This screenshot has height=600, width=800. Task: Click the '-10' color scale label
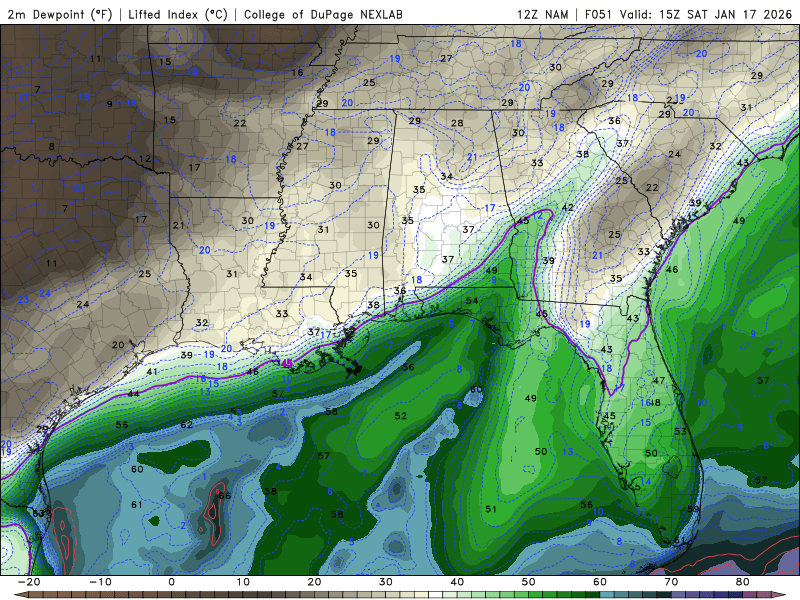(100, 582)
